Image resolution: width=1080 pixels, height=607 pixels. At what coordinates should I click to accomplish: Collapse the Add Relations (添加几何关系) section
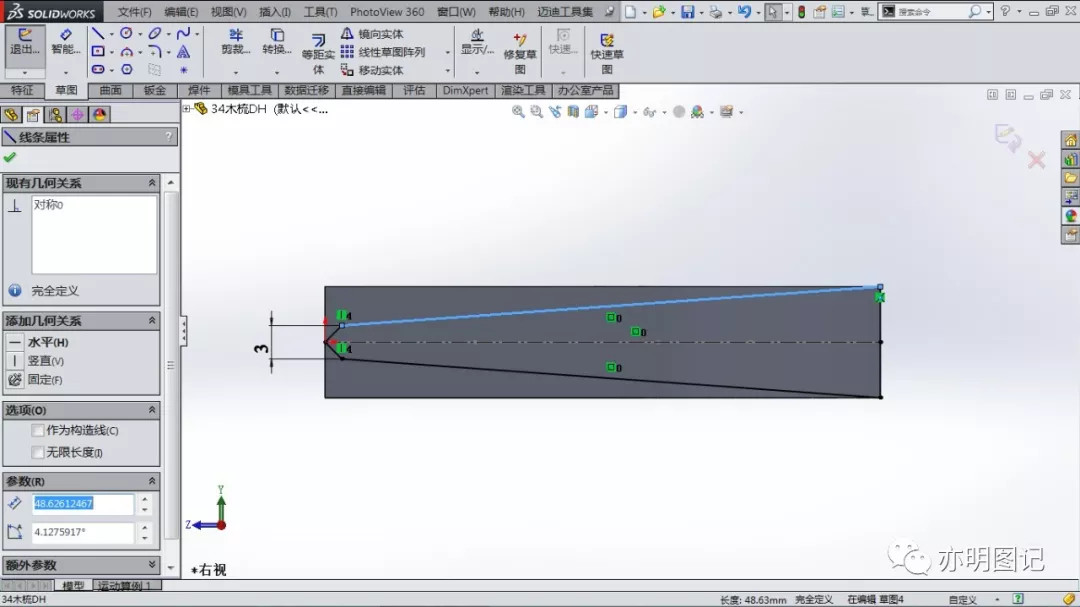(152, 320)
